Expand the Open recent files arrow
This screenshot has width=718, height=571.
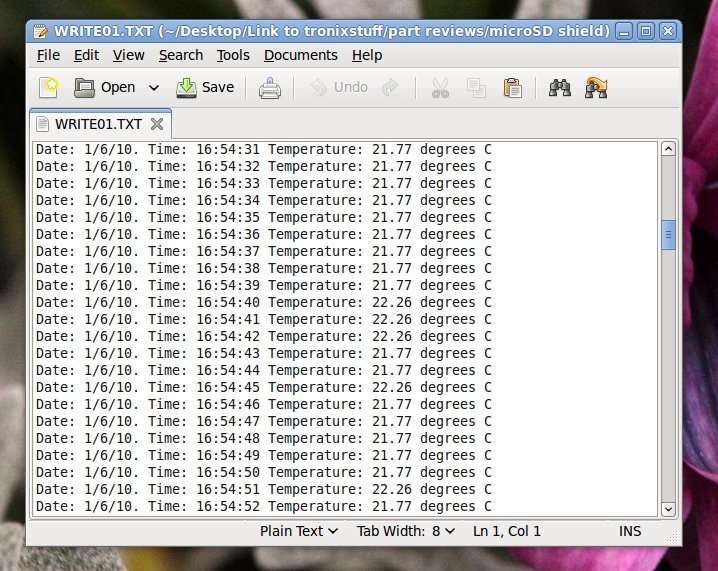[x=154, y=88]
